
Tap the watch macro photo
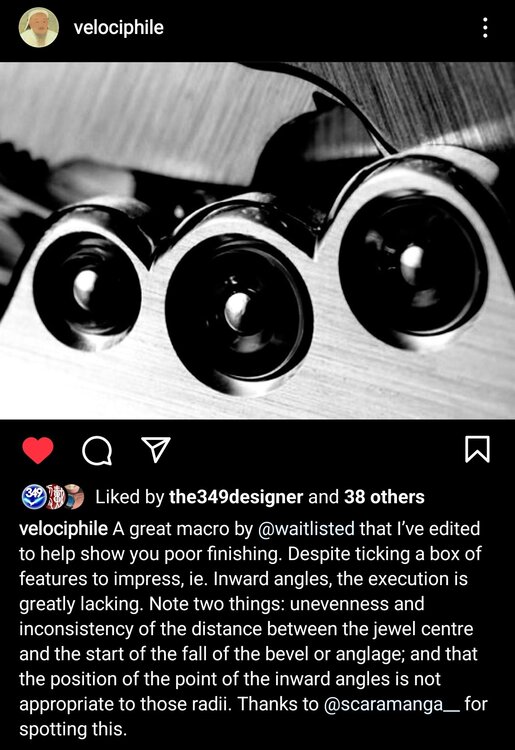[x=257, y=241]
